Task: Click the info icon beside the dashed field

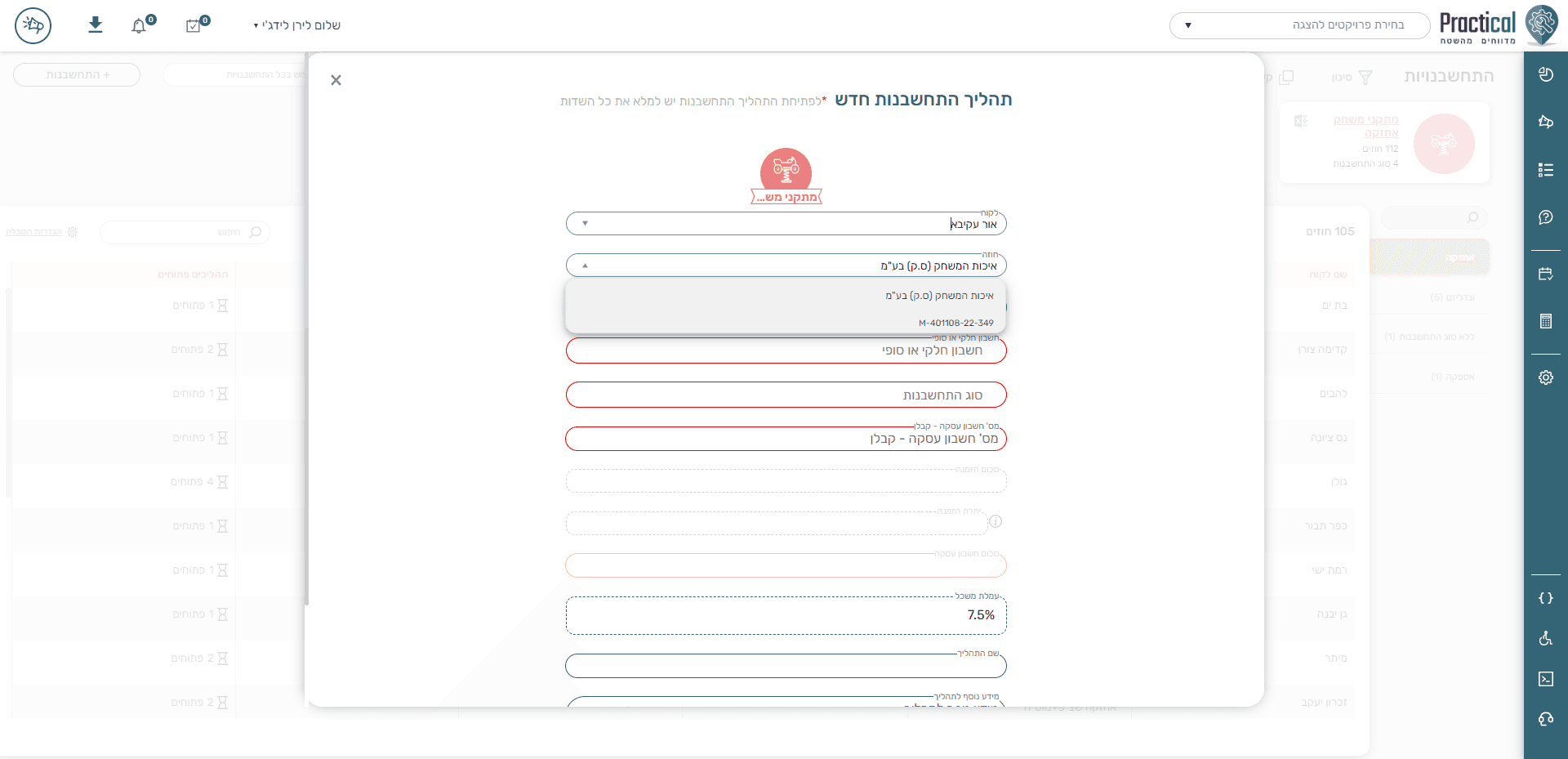Action: coord(996,521)
